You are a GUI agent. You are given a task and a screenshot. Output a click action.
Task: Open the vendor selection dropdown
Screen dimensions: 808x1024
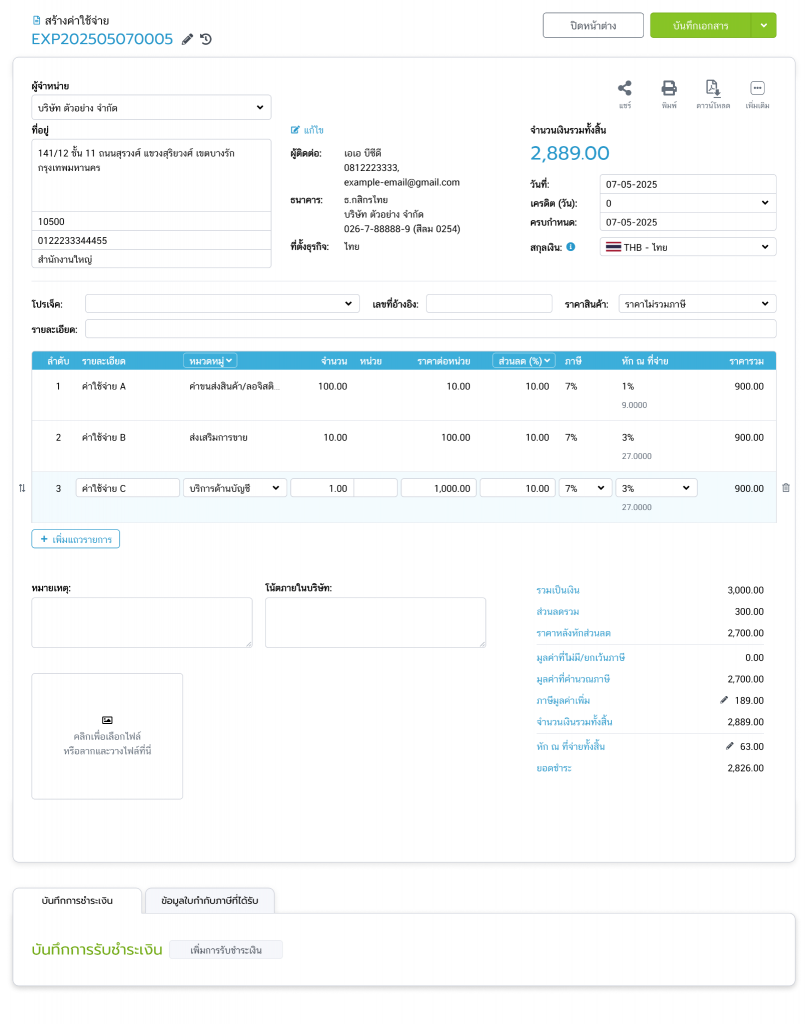[151, 107]
